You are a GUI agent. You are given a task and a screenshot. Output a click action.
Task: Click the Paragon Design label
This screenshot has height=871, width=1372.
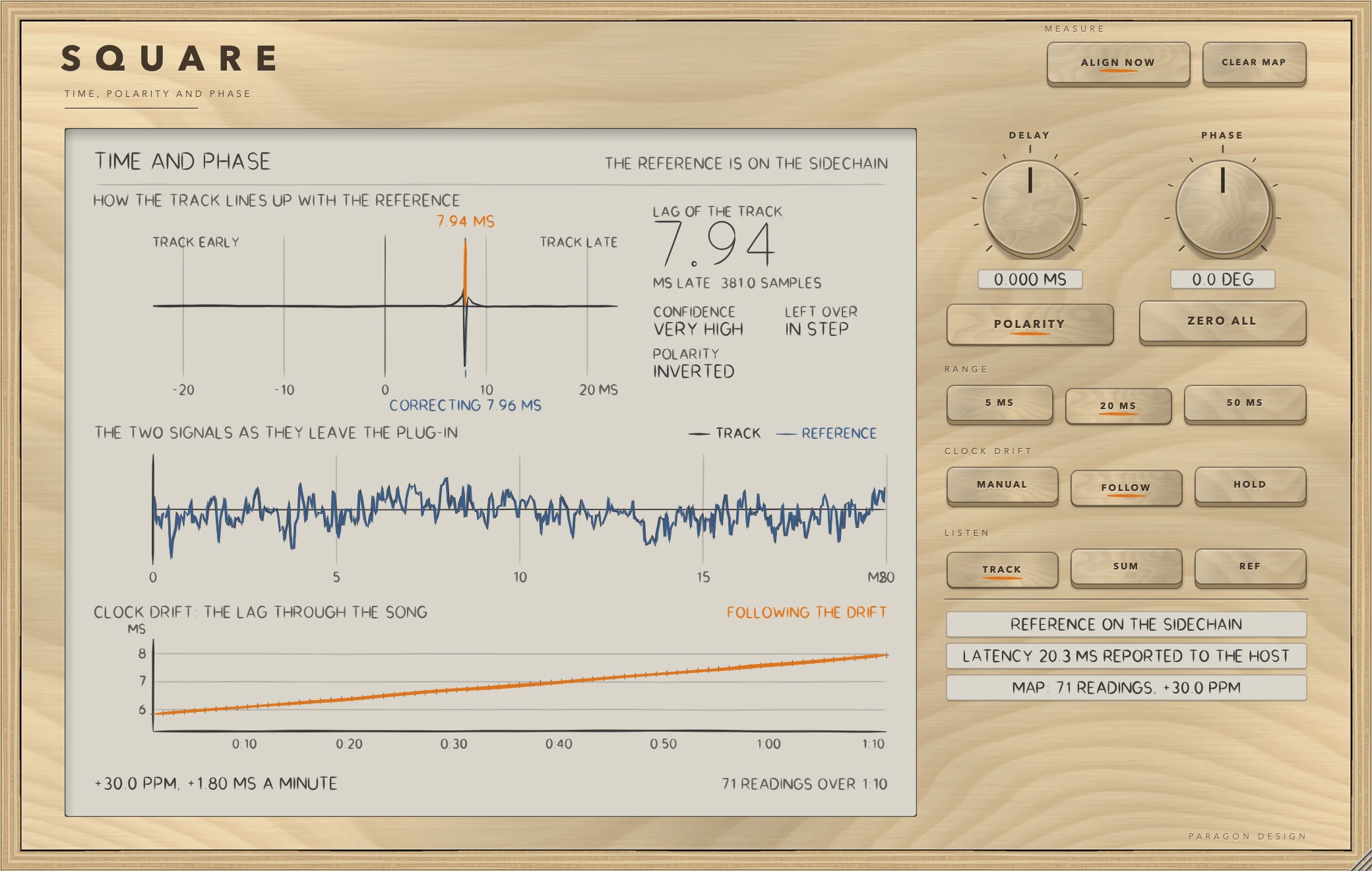[1247, 836]
